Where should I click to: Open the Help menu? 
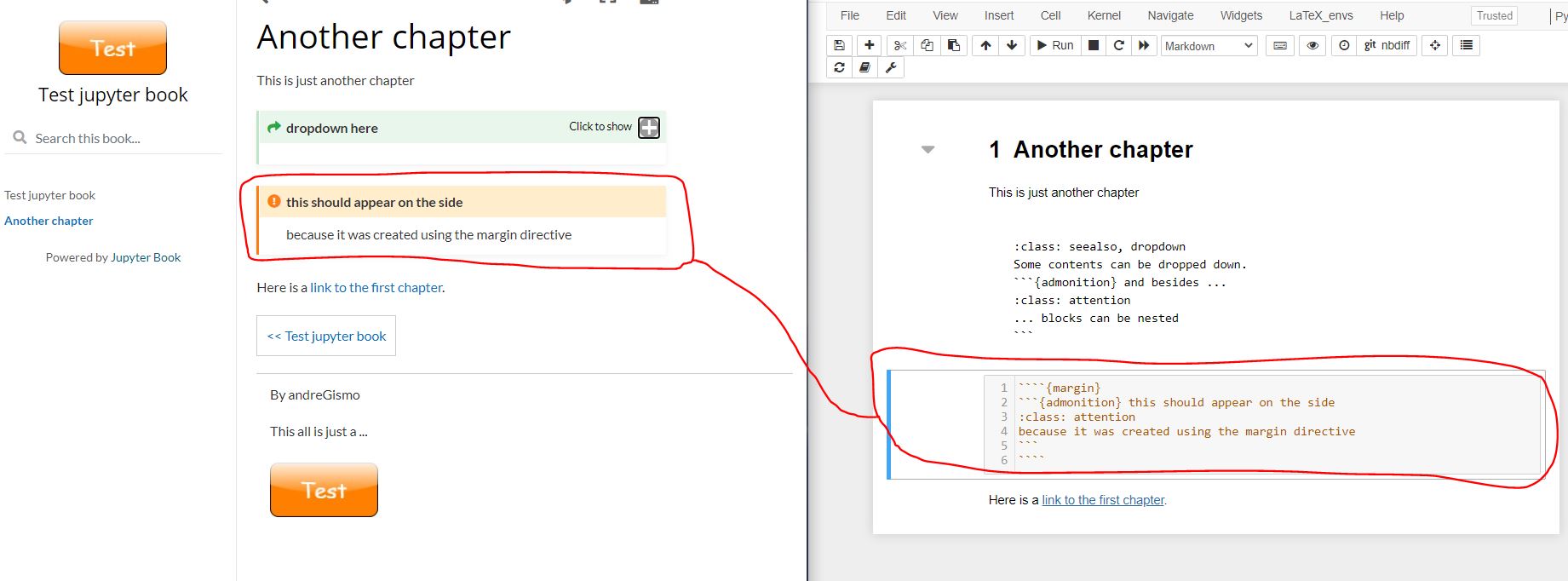click(1392, 15)
